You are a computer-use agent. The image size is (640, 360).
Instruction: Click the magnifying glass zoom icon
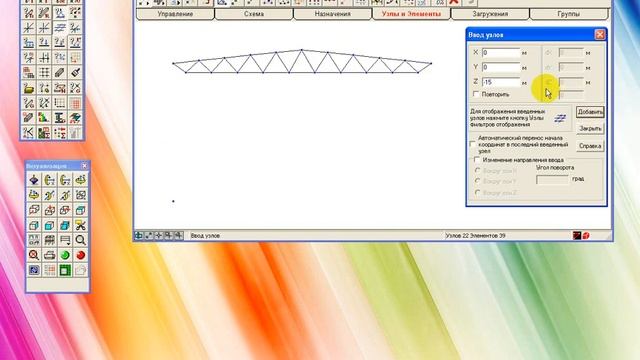(80, 240)
